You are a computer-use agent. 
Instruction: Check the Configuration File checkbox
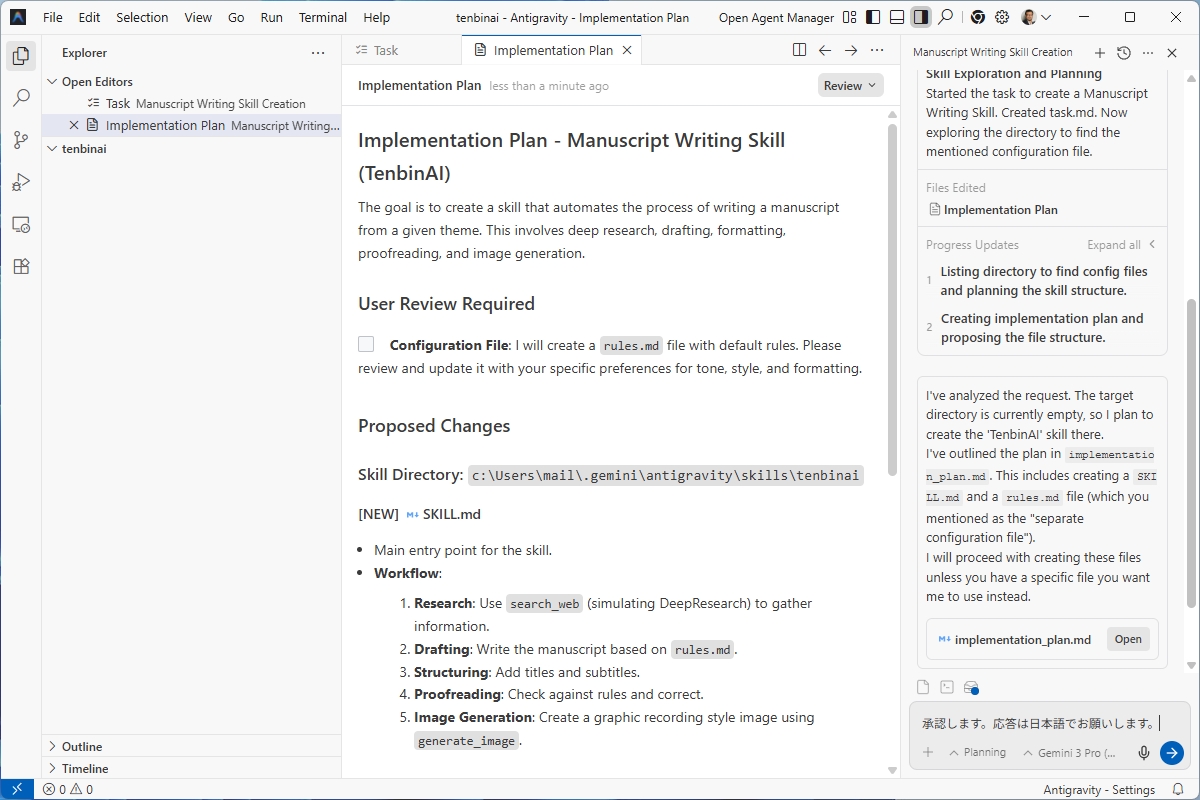click(366, 345)
